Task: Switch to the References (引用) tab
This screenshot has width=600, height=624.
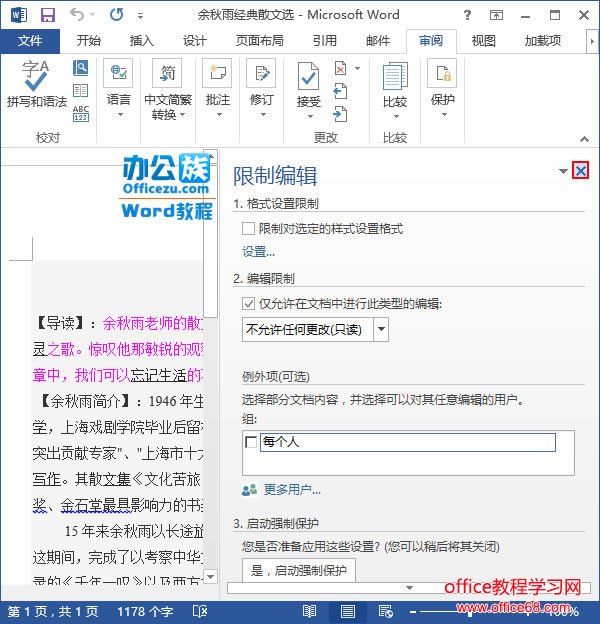Action: pyautogui.click(x=325, y=41)
